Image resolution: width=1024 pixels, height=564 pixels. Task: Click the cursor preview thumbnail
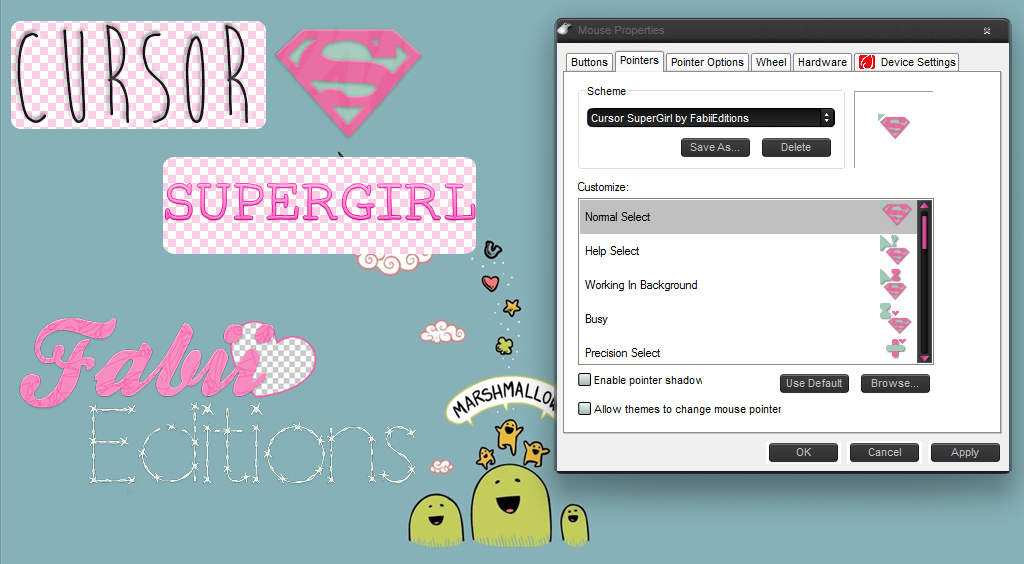(893, 126)
